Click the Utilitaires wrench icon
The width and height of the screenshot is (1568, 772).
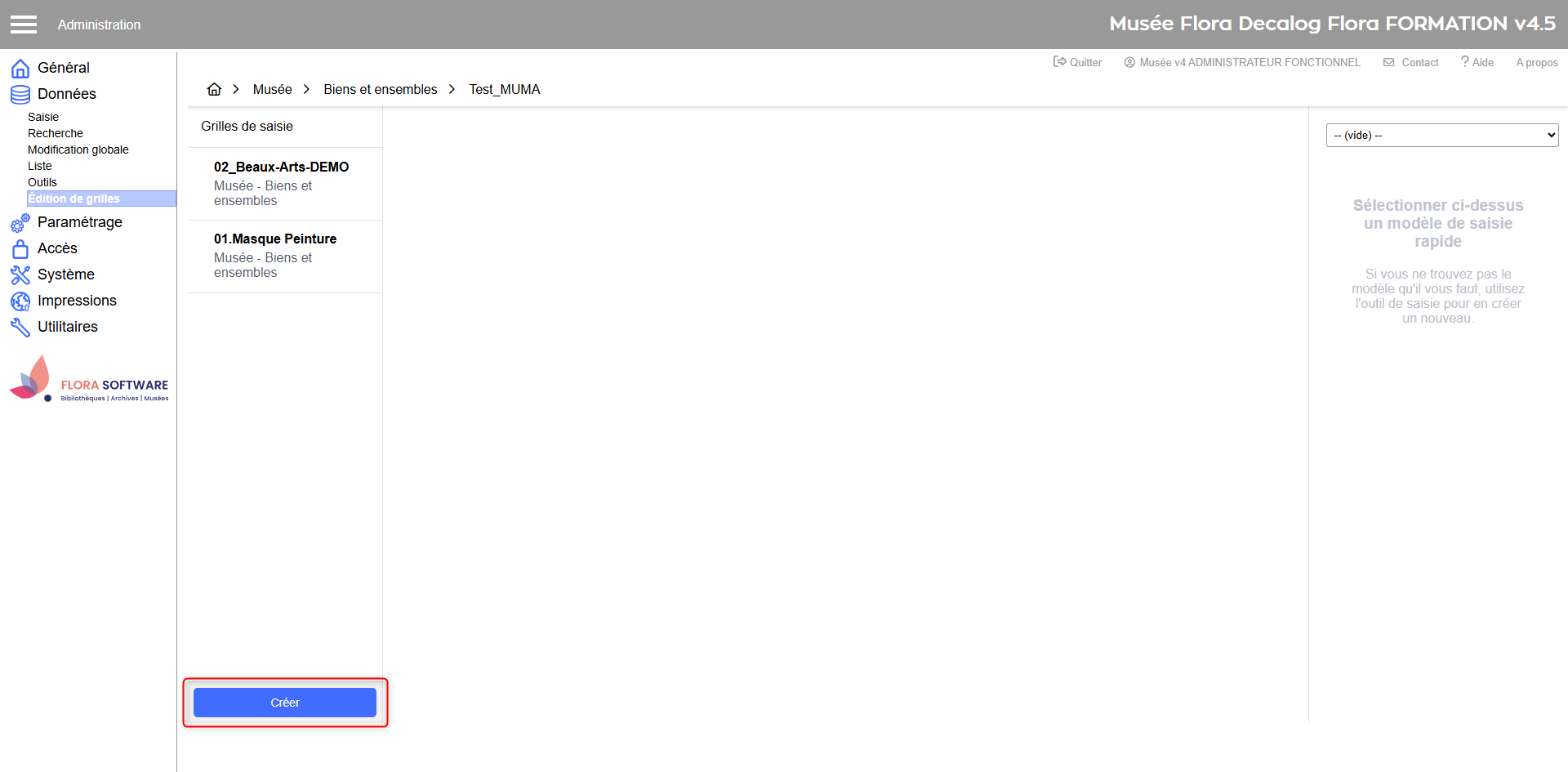pos(20,327)
